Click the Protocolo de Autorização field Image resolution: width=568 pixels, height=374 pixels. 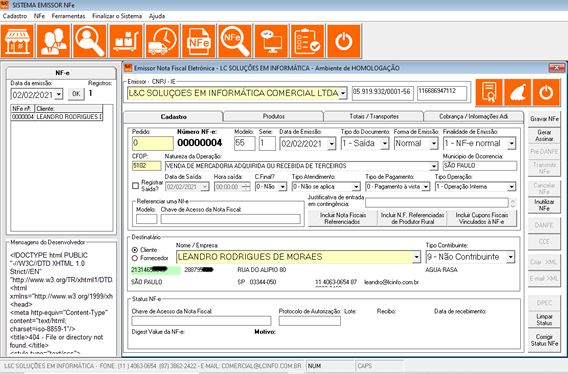[309, 321]
